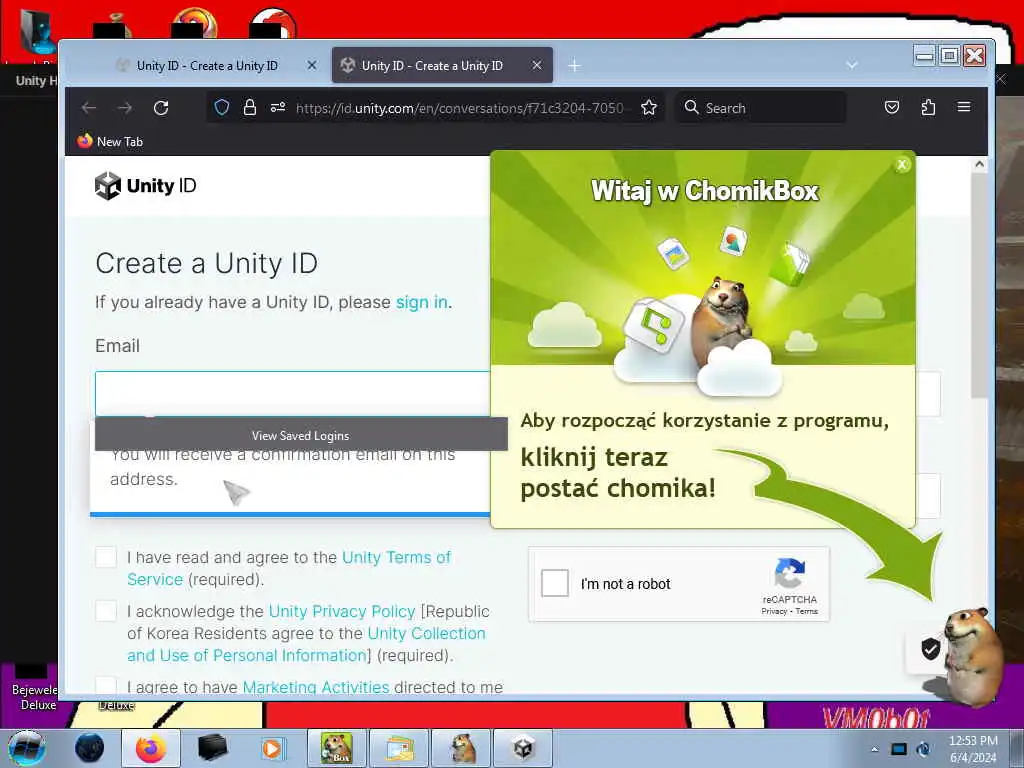This screenshot has height=768, width=1024.
Task: Click the Firefox forward arrow
Action: point(125,108)
